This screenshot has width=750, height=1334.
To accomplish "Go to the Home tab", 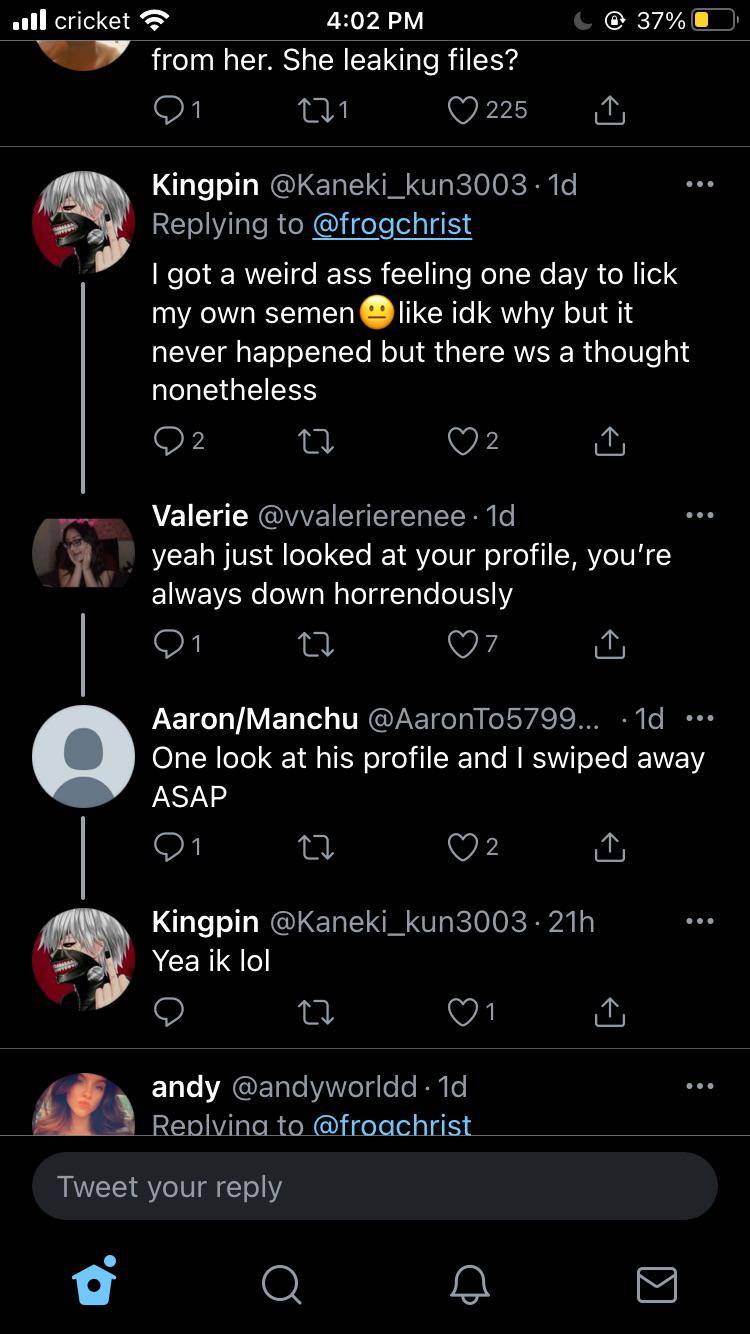I will click(95, 1282).
